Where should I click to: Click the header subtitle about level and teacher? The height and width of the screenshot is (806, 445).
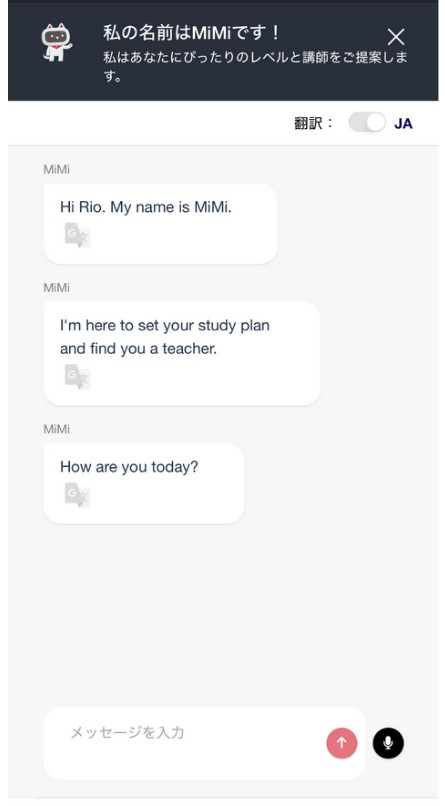tap(255, 67)
